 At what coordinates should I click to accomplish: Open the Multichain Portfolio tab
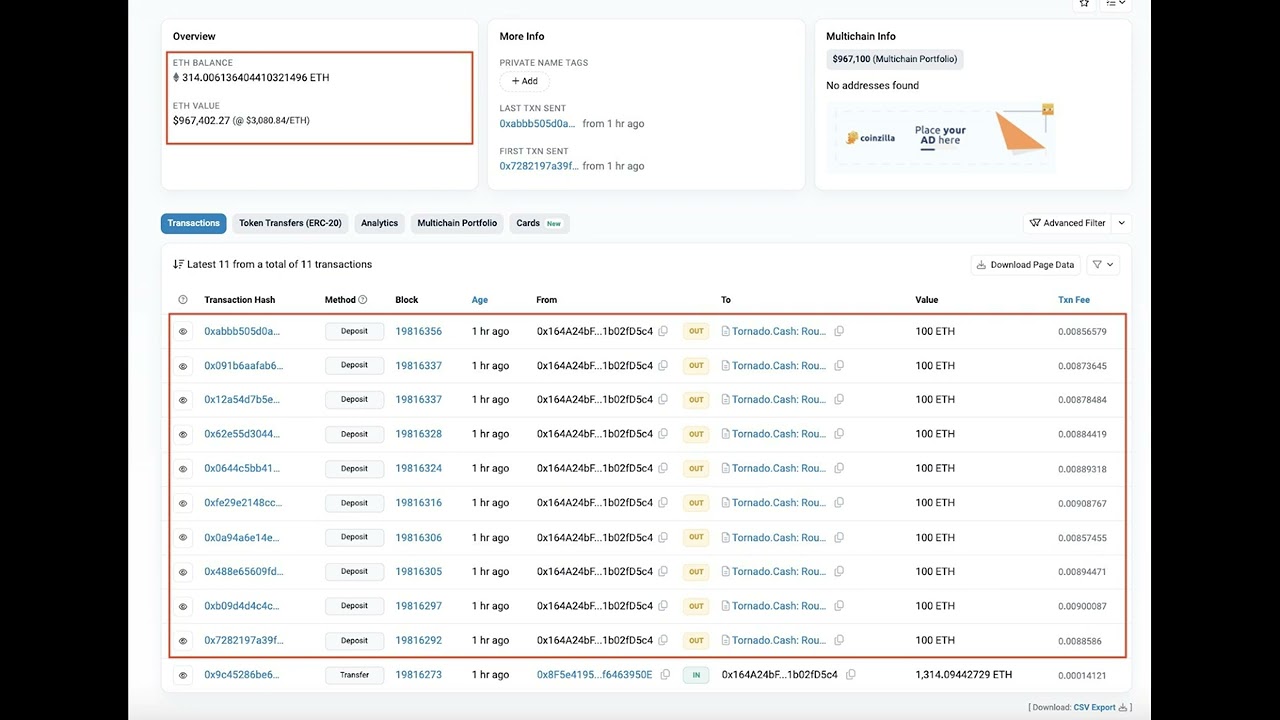[x=457, y=223]
